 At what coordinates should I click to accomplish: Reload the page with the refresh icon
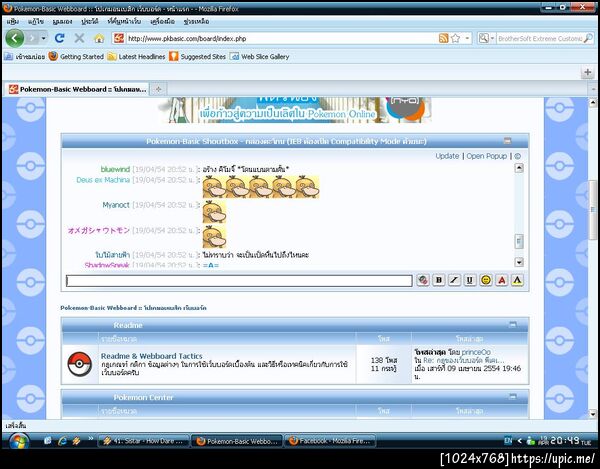coord(59,38)
